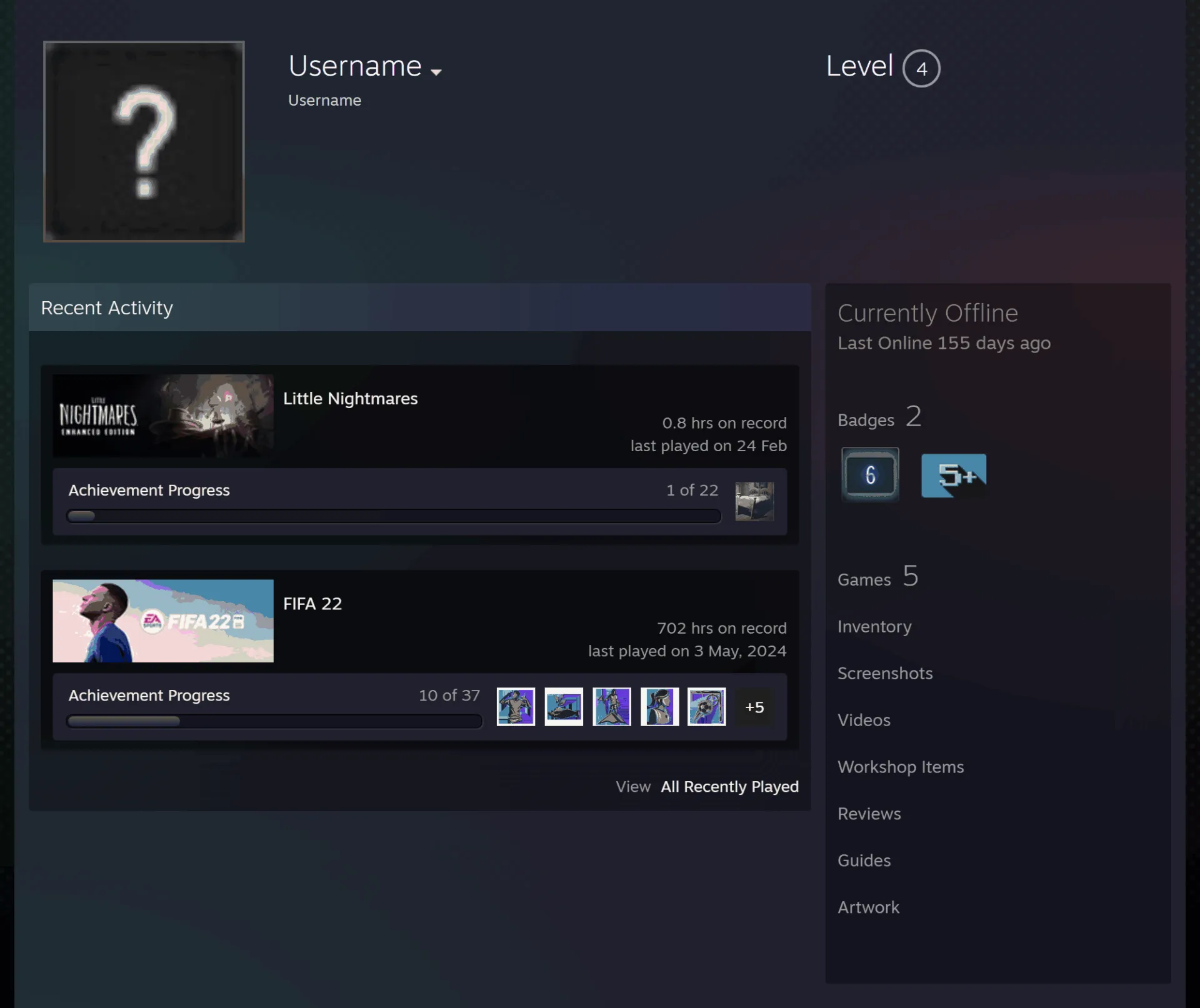
Task: Click the '1 of 22' achievement count
Action: coord(692,490)
